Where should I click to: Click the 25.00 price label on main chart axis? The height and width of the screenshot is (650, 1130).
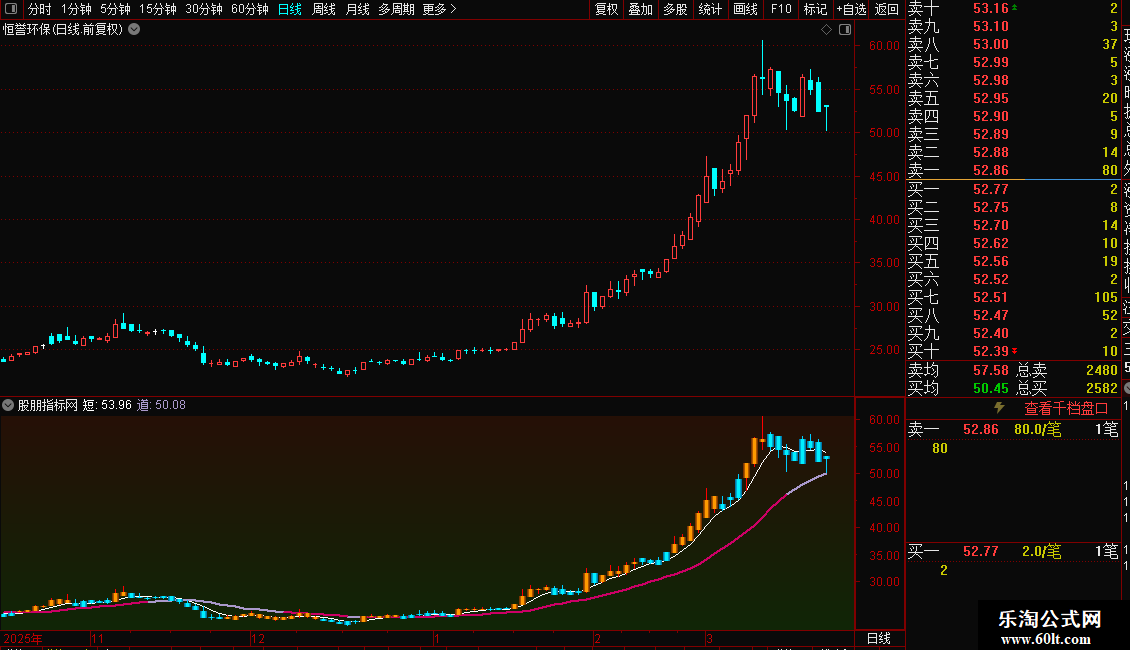pyautogui.click(x=884, y=350)
